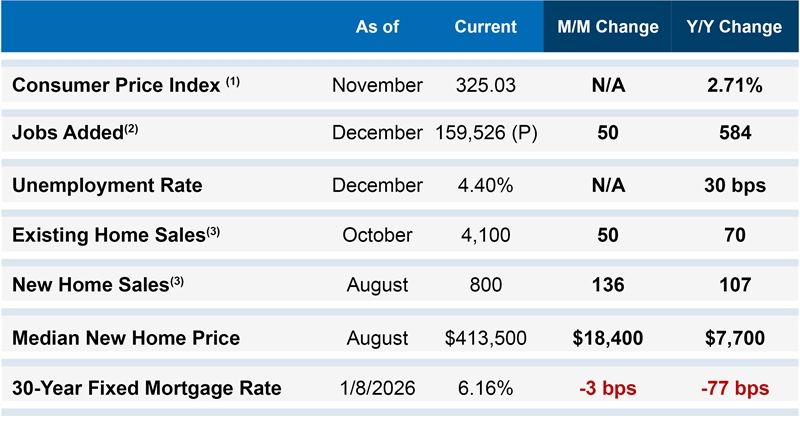Image resolution: width=800 pixels, height=422 pixels.
Task: Click the 1/8/2026 mortgage rate date
Action: (377, 388)
